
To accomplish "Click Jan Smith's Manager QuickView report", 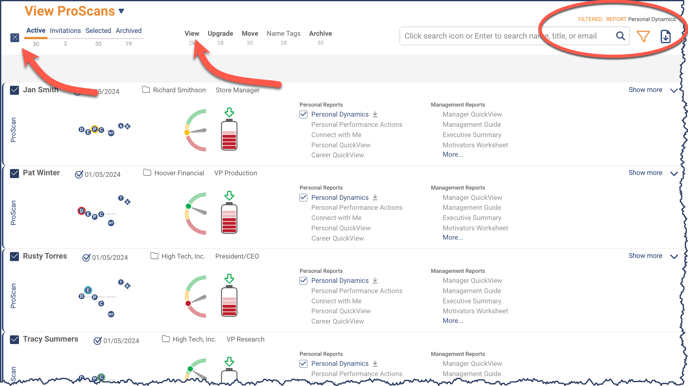I will 472,114.
